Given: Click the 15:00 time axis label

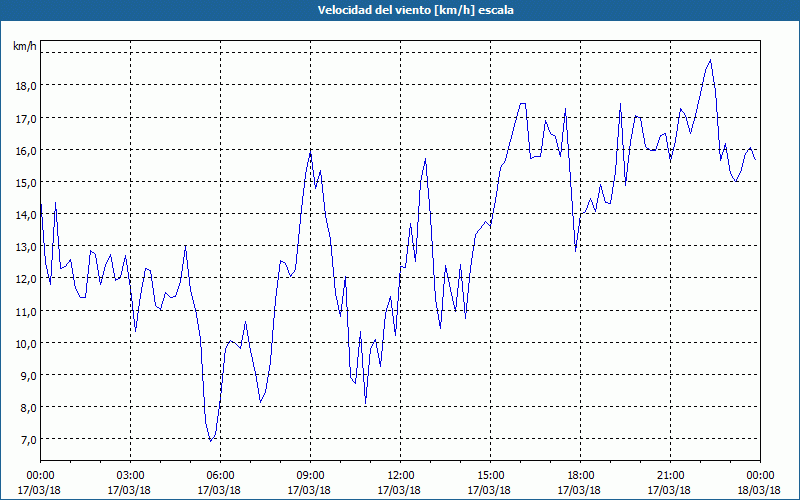Looking at the screenshot, I should point(490,476).
